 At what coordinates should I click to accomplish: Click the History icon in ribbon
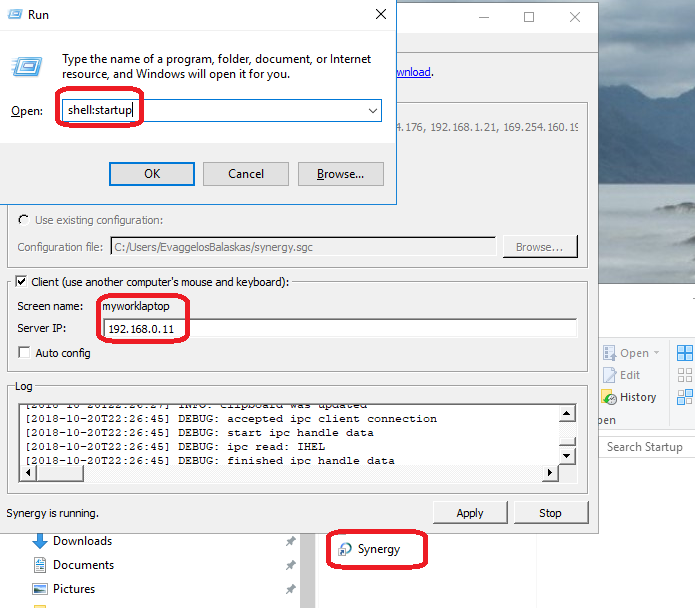610,397
